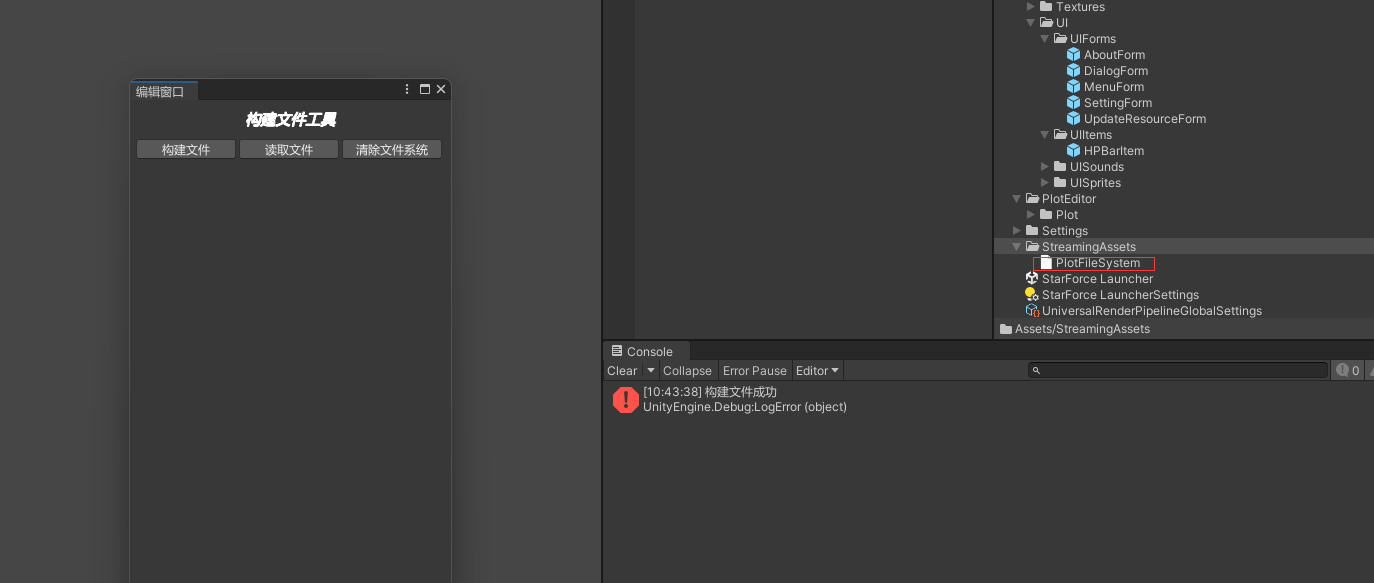The width and height of the screenshot is (1374, 583).
Task: Click the red error icon in Console log
Action: (x=626, y=400)
